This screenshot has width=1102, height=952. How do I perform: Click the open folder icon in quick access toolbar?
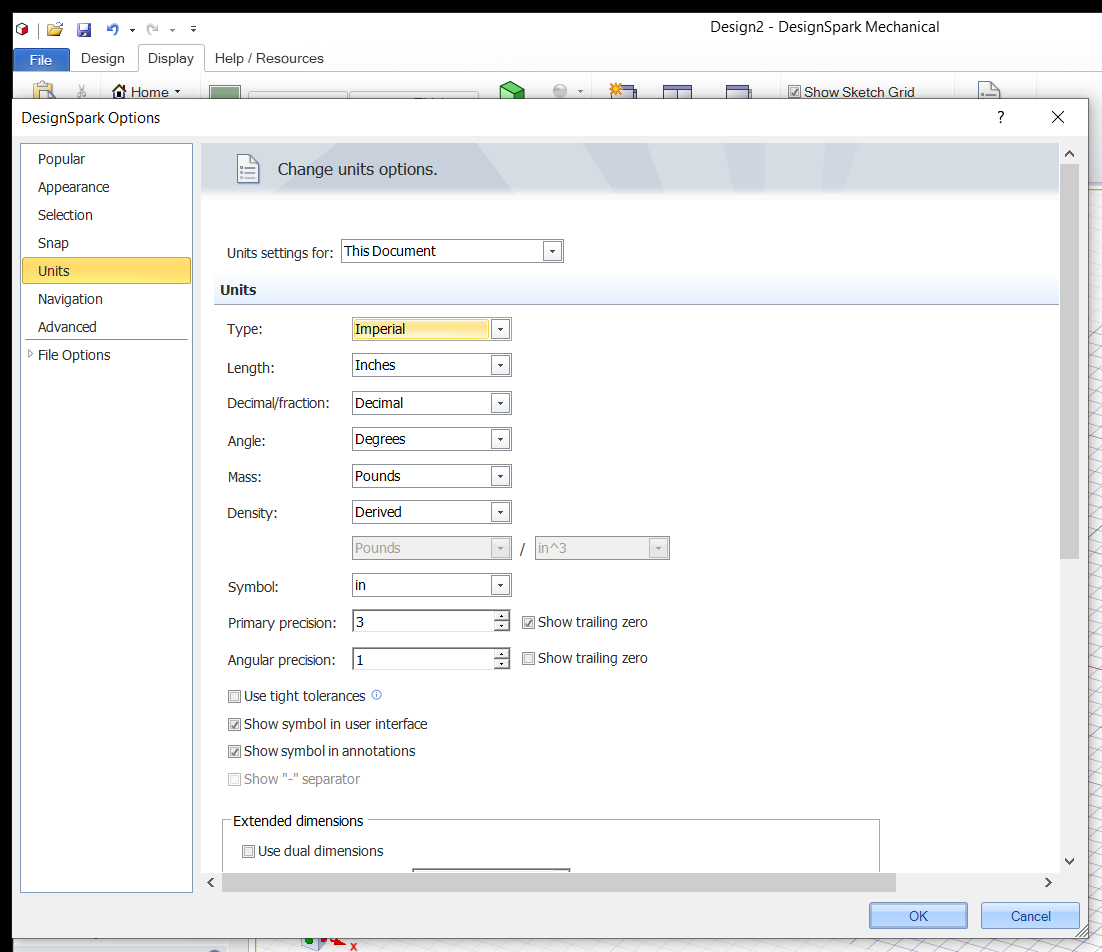click(x=55, y=29)
